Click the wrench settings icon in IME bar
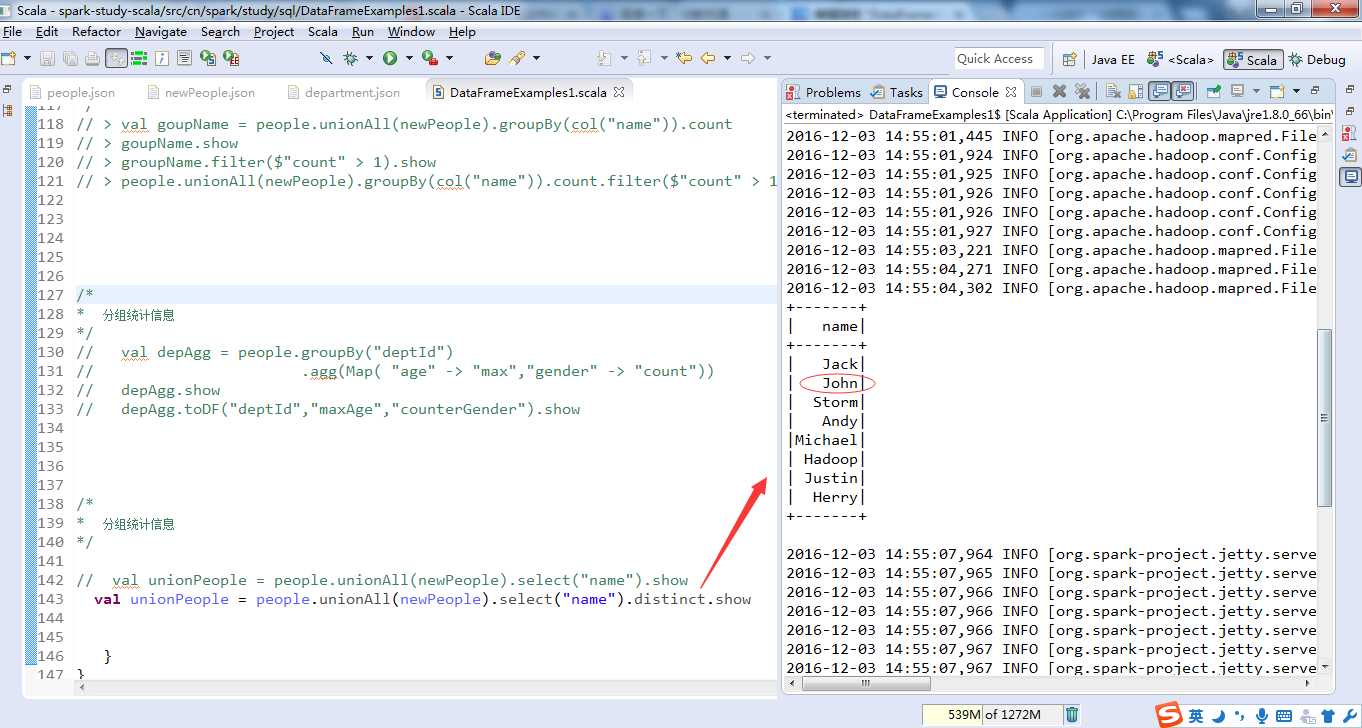The width and height of the screenshot is (1362, 728). 1350,716
